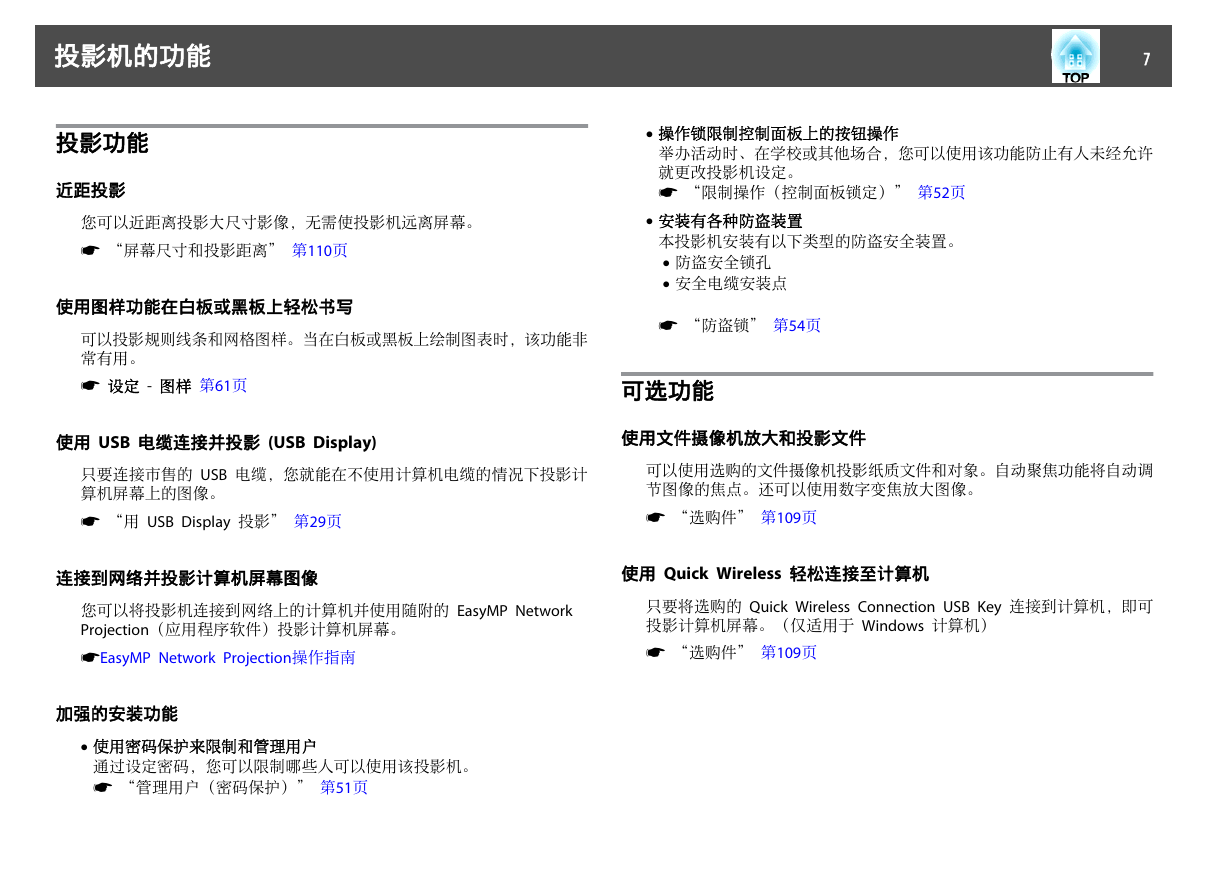Click the hand icon beside 防盗锁

pos(668,326)
